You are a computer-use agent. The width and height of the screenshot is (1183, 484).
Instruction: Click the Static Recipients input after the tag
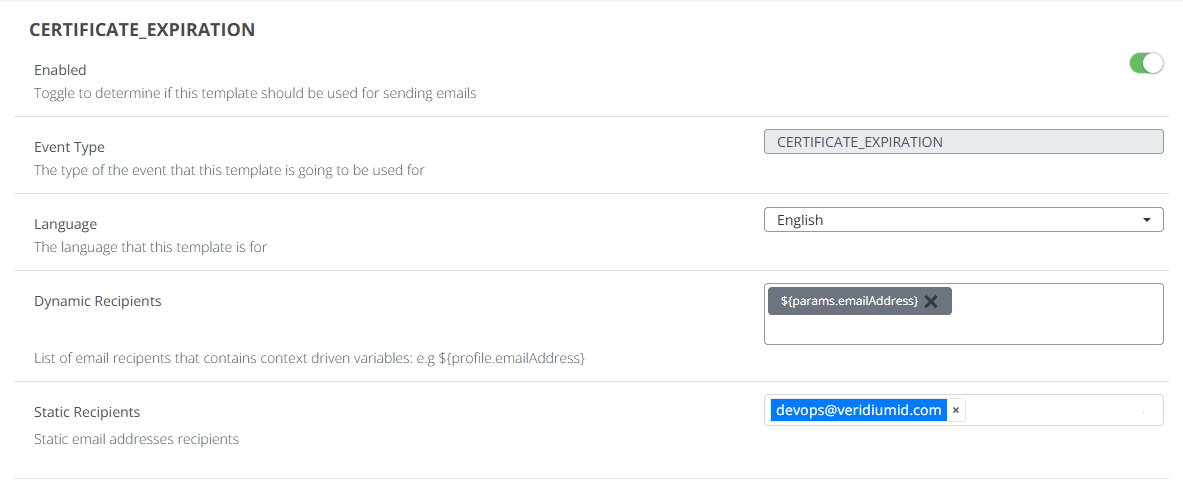[x=1060, y=410]
